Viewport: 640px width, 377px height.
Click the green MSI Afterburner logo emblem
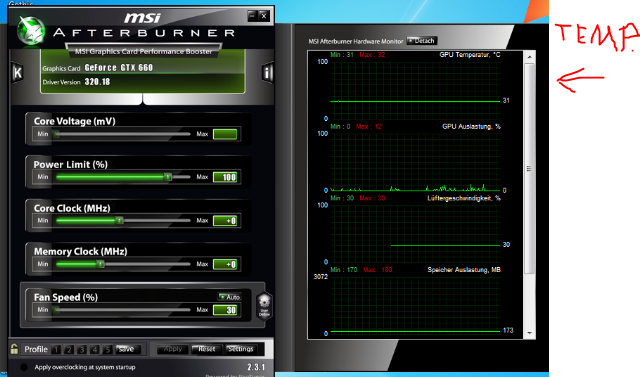click(x=31, y=31)
